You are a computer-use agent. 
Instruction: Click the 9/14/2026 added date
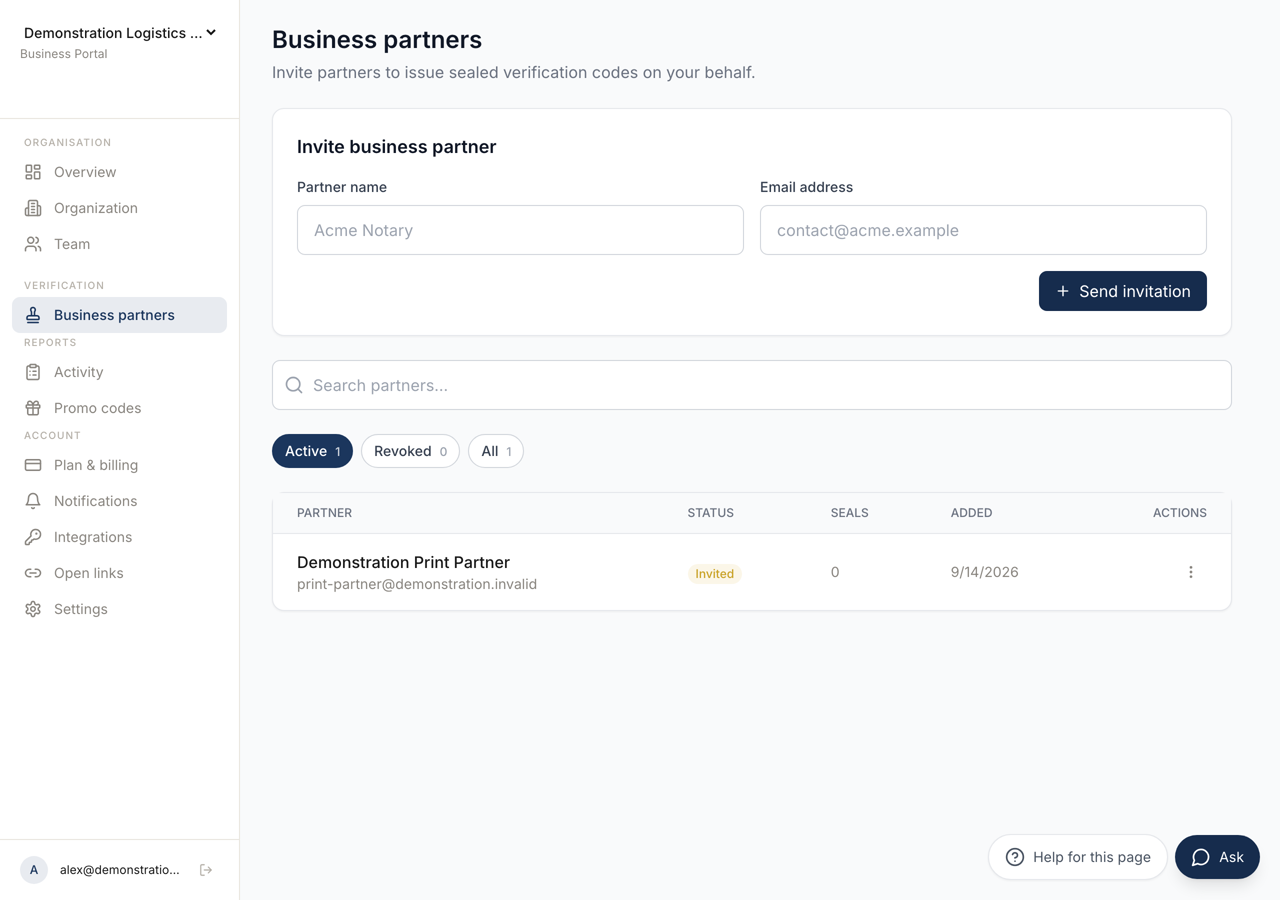point(985,572)
